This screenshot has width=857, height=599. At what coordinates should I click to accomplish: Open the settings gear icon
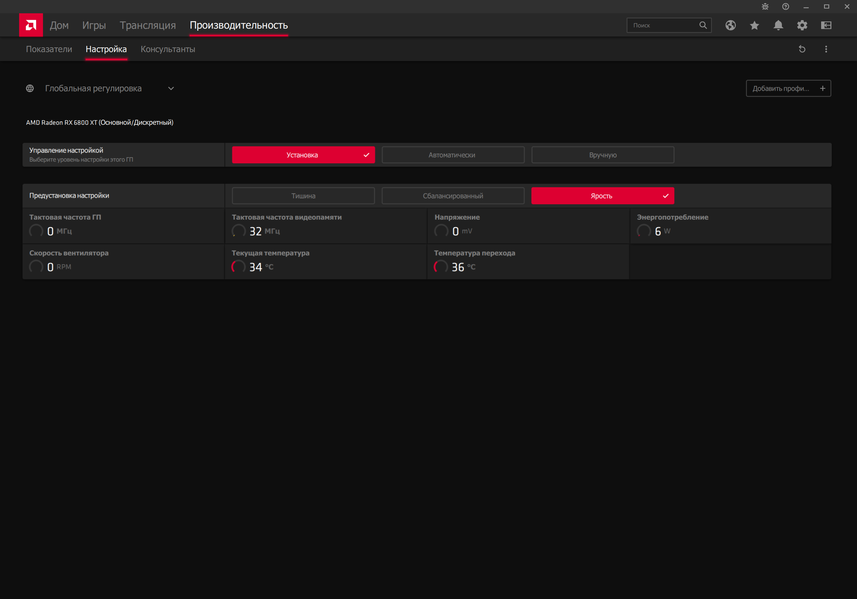[802, 25]
